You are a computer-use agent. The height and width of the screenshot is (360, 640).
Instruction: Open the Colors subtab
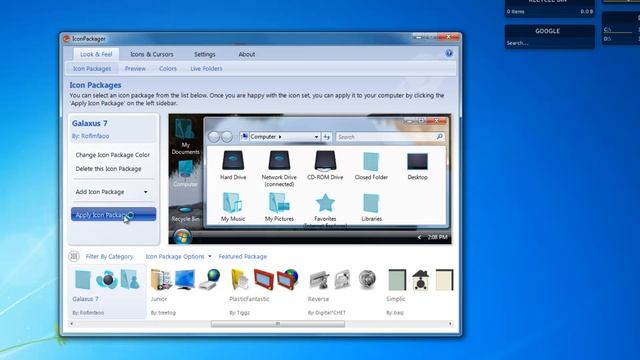pos(168,69)
